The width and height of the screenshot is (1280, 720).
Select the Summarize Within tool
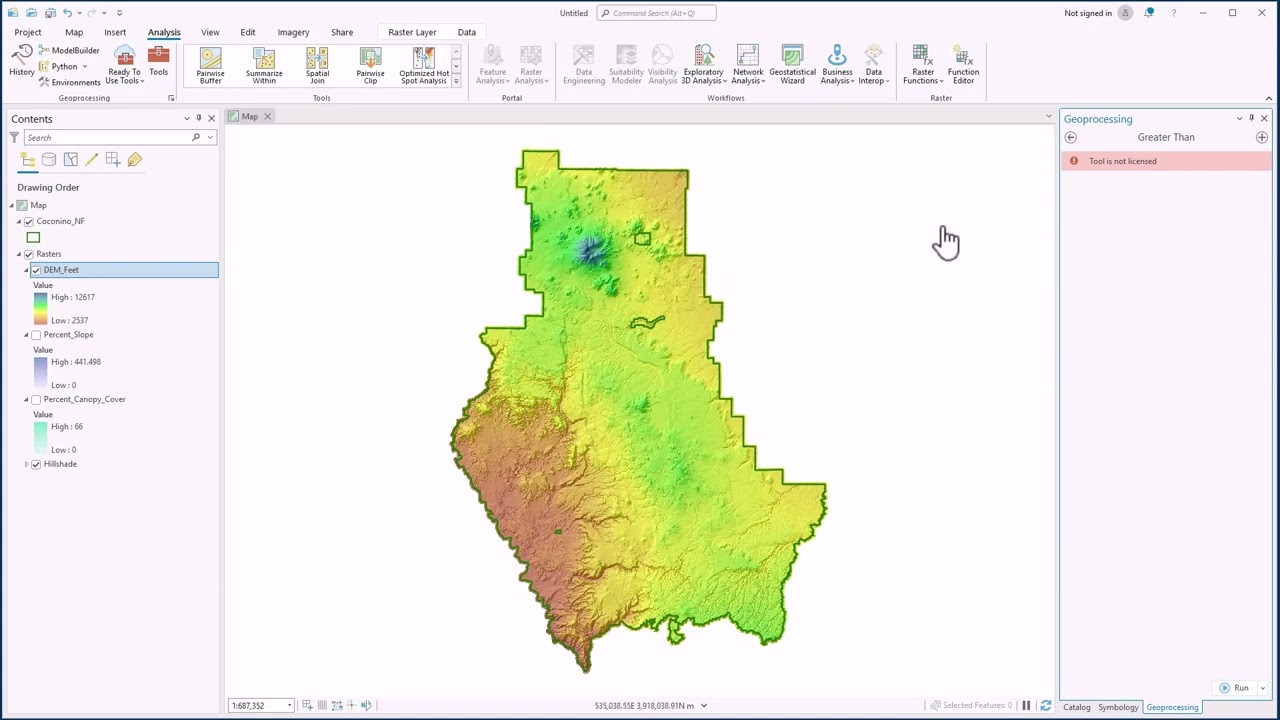[264, 66]
